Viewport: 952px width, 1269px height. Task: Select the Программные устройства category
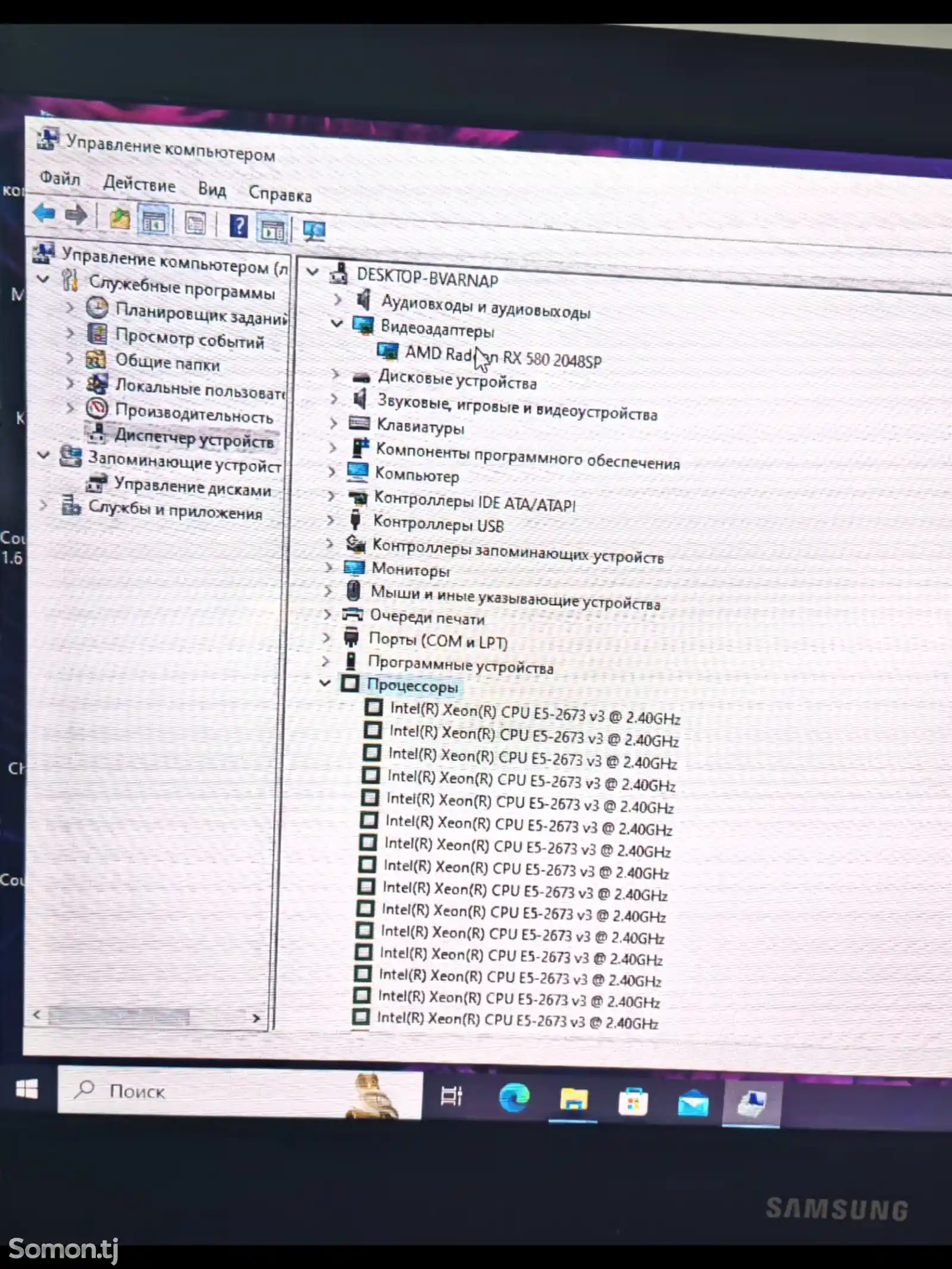pyautogui.click(x=461, y=665)
